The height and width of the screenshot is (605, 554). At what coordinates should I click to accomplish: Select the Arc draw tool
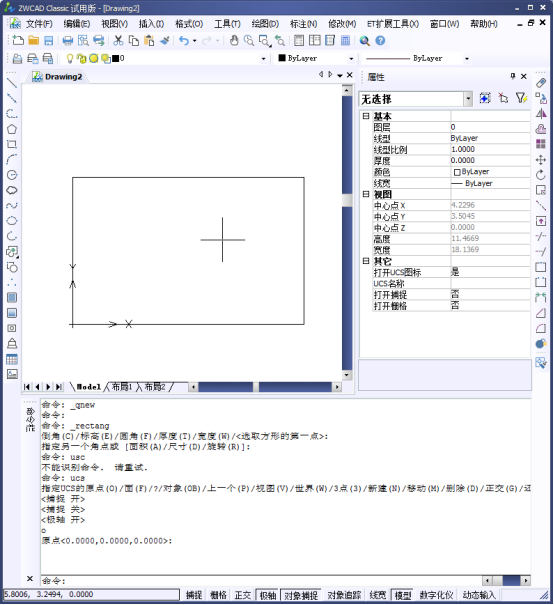pyautogui.click(x=12, y=159)
